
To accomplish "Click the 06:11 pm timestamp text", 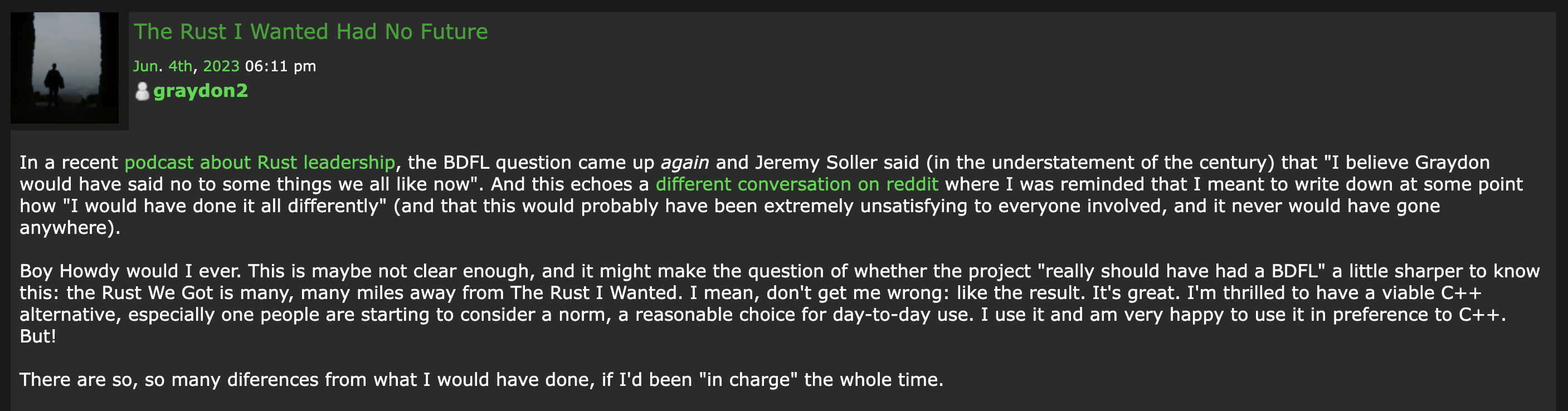I will [281, 66].
